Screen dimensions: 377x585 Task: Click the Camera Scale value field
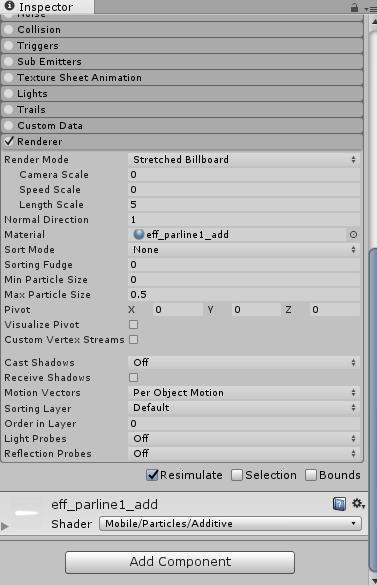(x=244, y=175)
